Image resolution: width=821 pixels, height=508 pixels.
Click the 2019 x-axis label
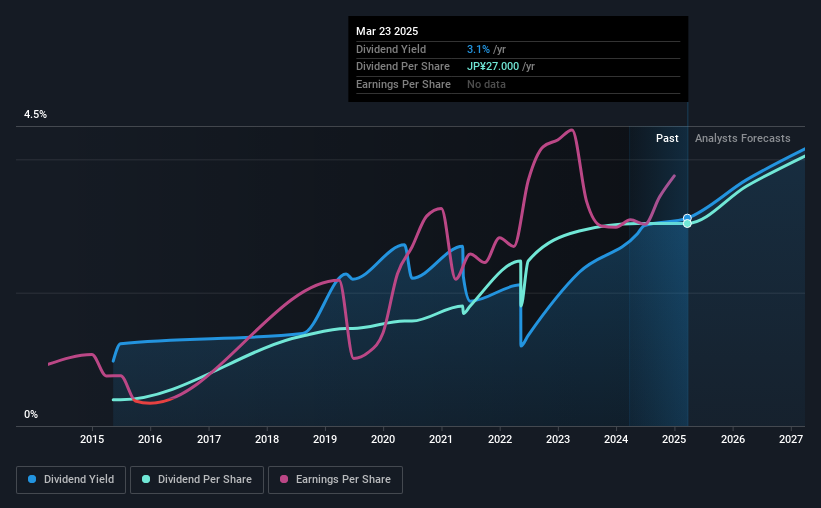click(325, 439)
